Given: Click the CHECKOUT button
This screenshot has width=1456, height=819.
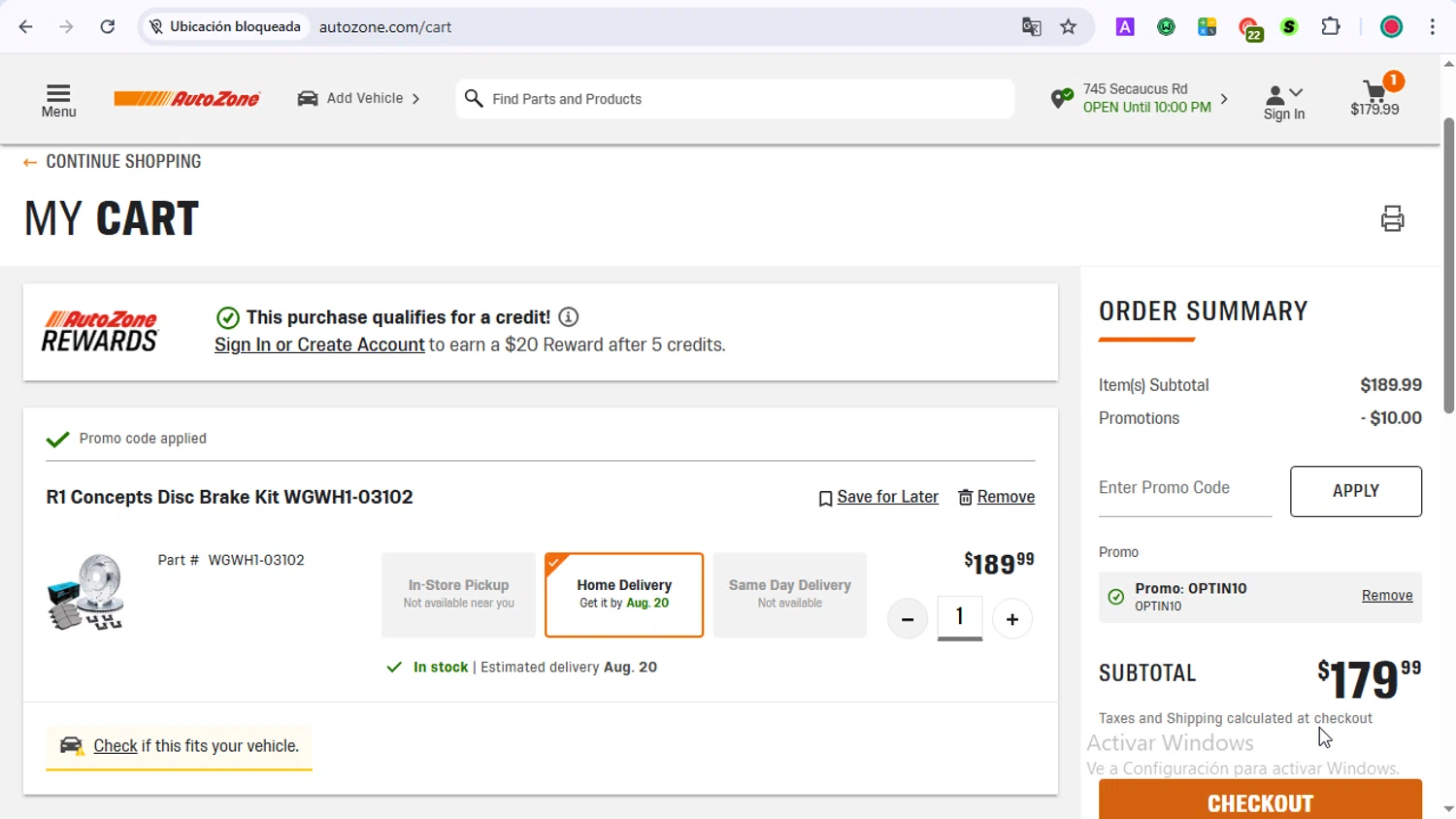Looking at the screenshot, I should pyautogui.click(x=1260, y=801).
